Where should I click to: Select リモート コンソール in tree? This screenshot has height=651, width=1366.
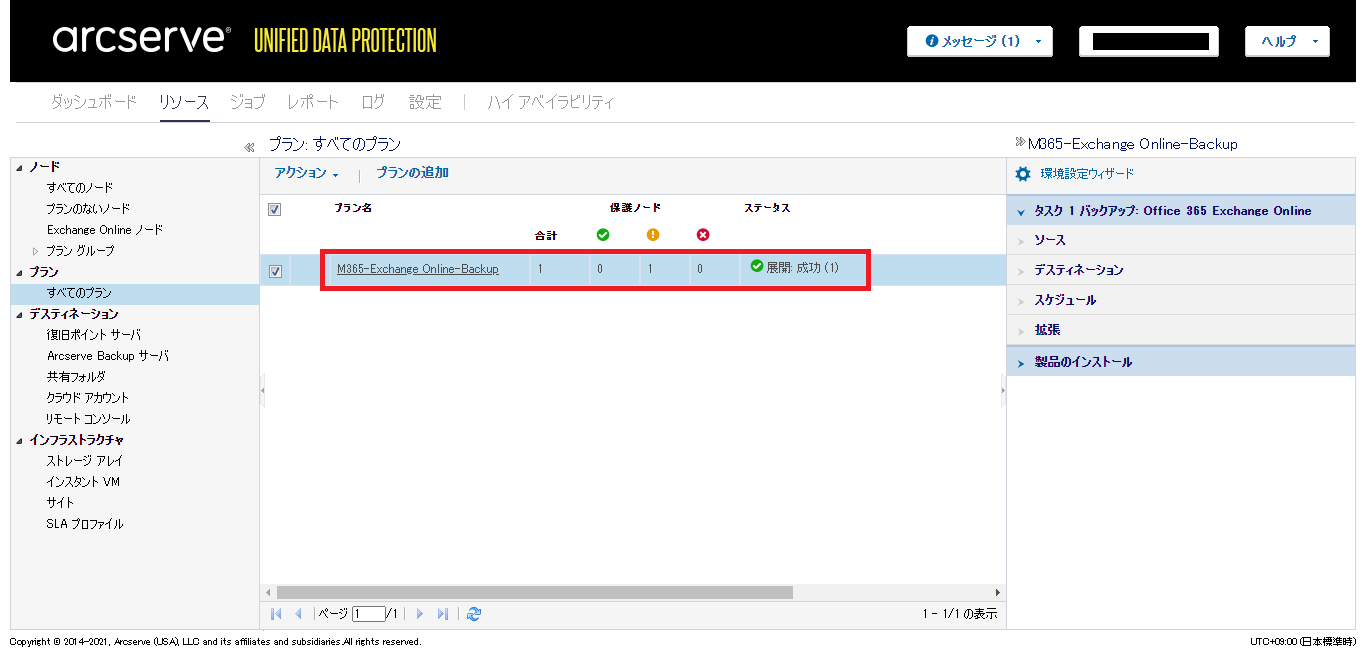[x=88, y=419]
